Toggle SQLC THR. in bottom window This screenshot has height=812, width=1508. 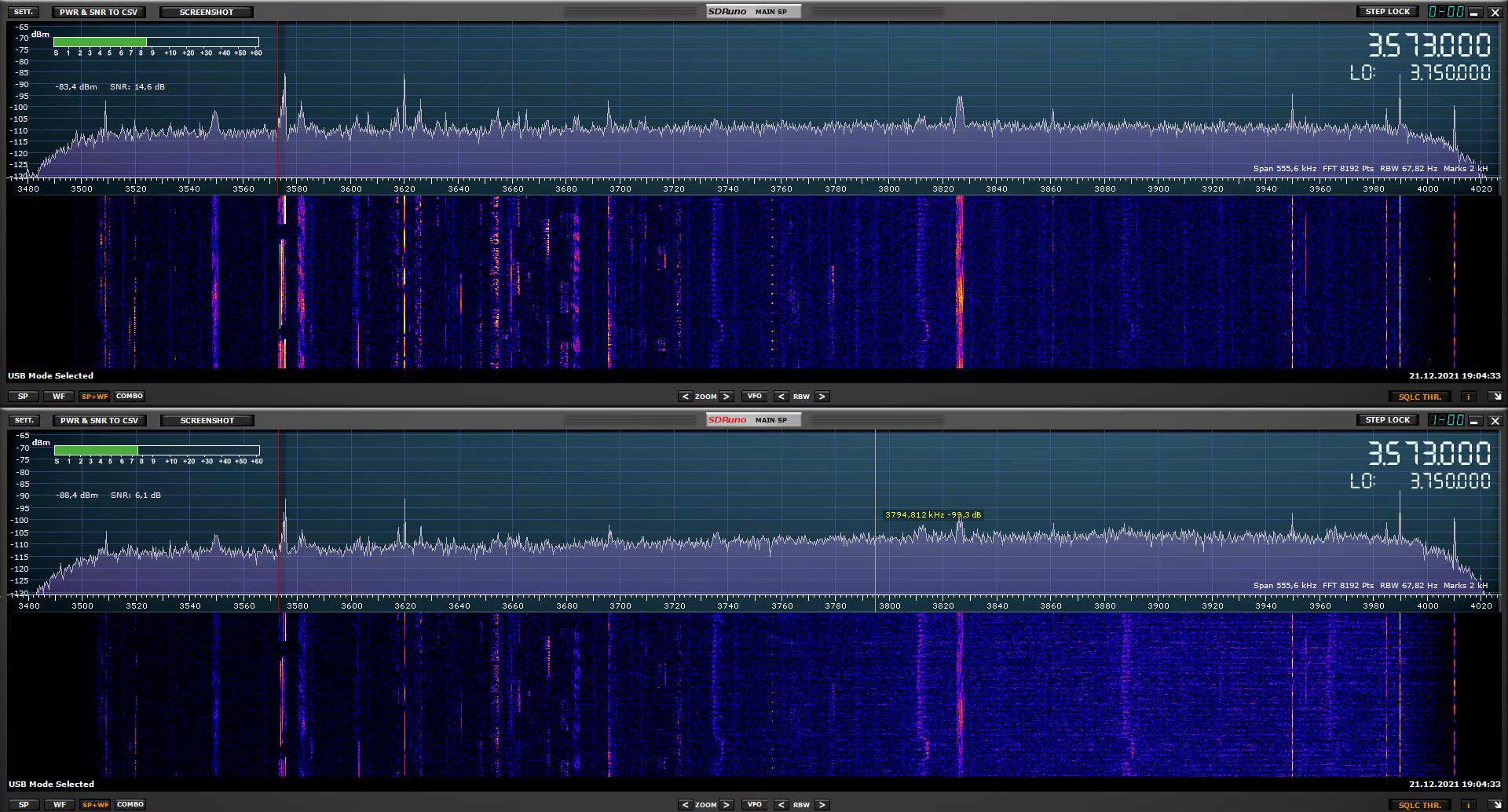(1420, 805)
